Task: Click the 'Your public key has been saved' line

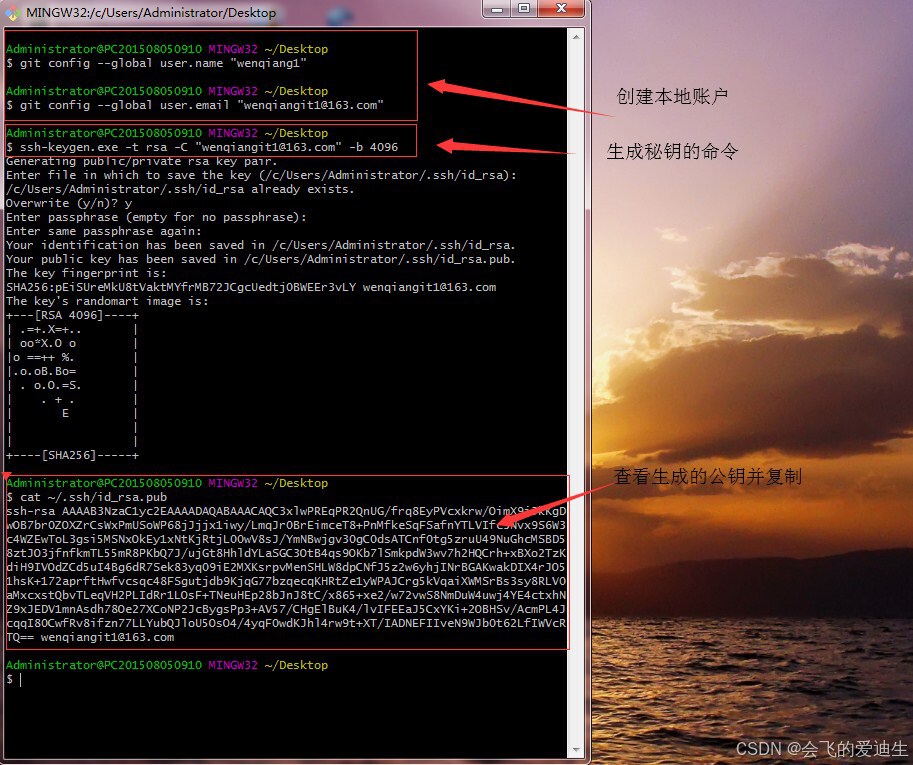Action: (x=260, y=259)
